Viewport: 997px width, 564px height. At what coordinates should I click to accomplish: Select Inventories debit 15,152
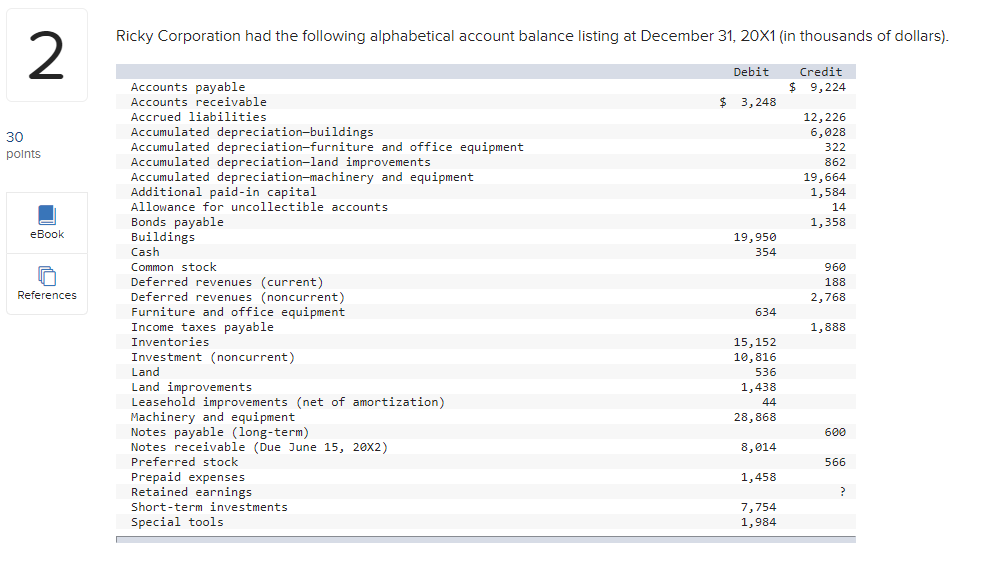tap(755, 342)
